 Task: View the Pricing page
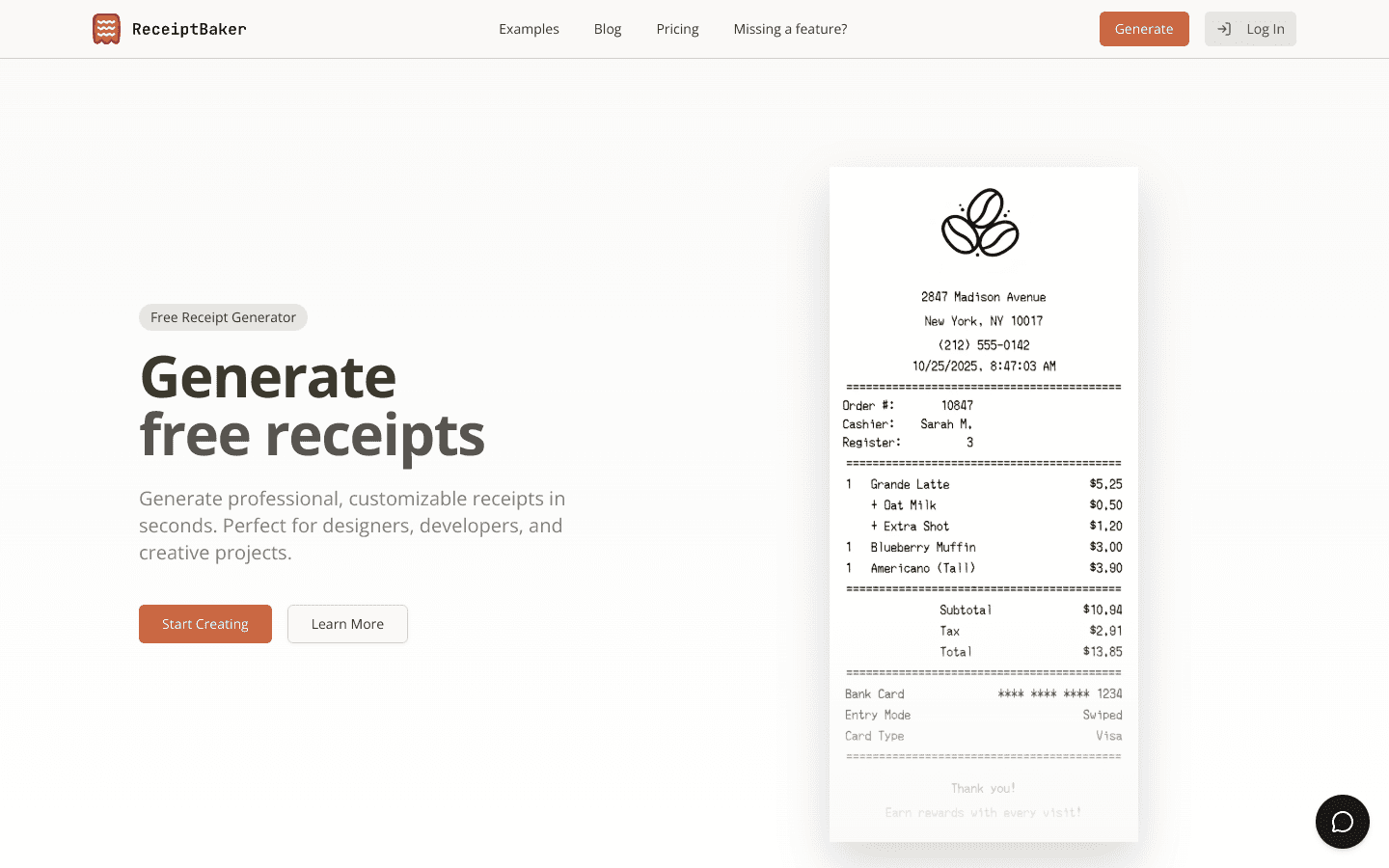point(677,29)
